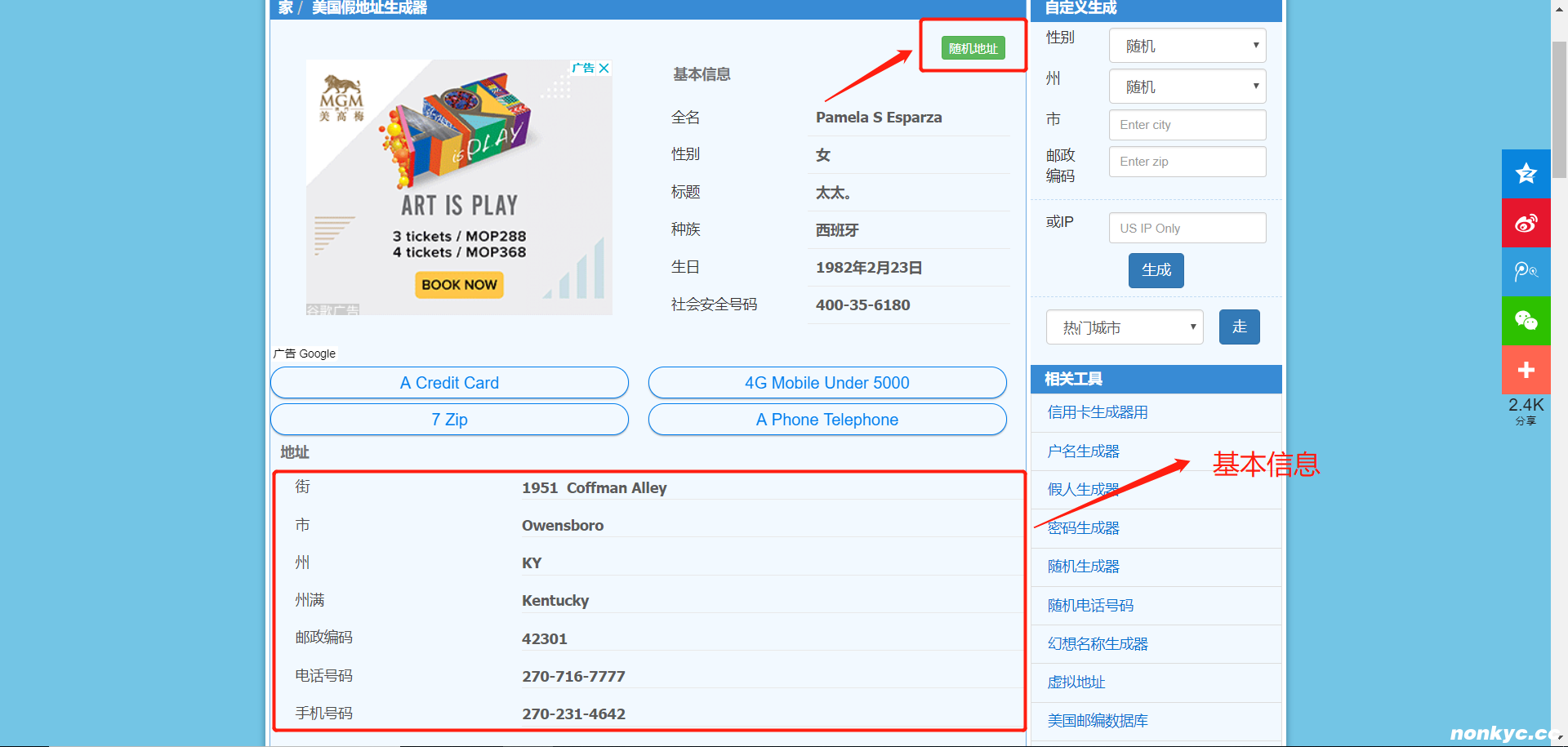Open the 随机电话号码 tool link
Image resolution: width=1568 pixels, height=747 pixels.
tap(1090, 605)
